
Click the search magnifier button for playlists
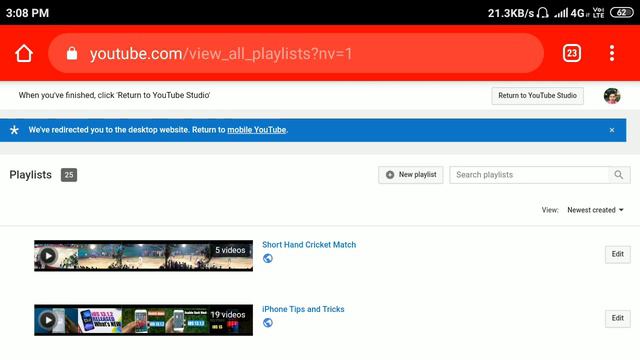(x=619, y=175)
